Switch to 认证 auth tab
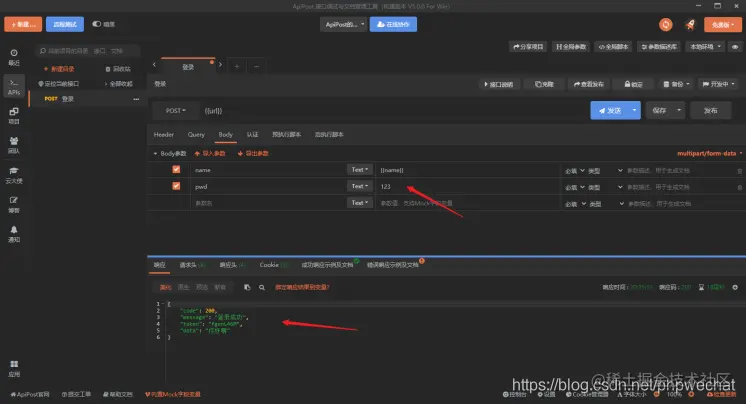The width and height of the screenshot is (746, 404). pyautogui.click(x=252, y=135)
